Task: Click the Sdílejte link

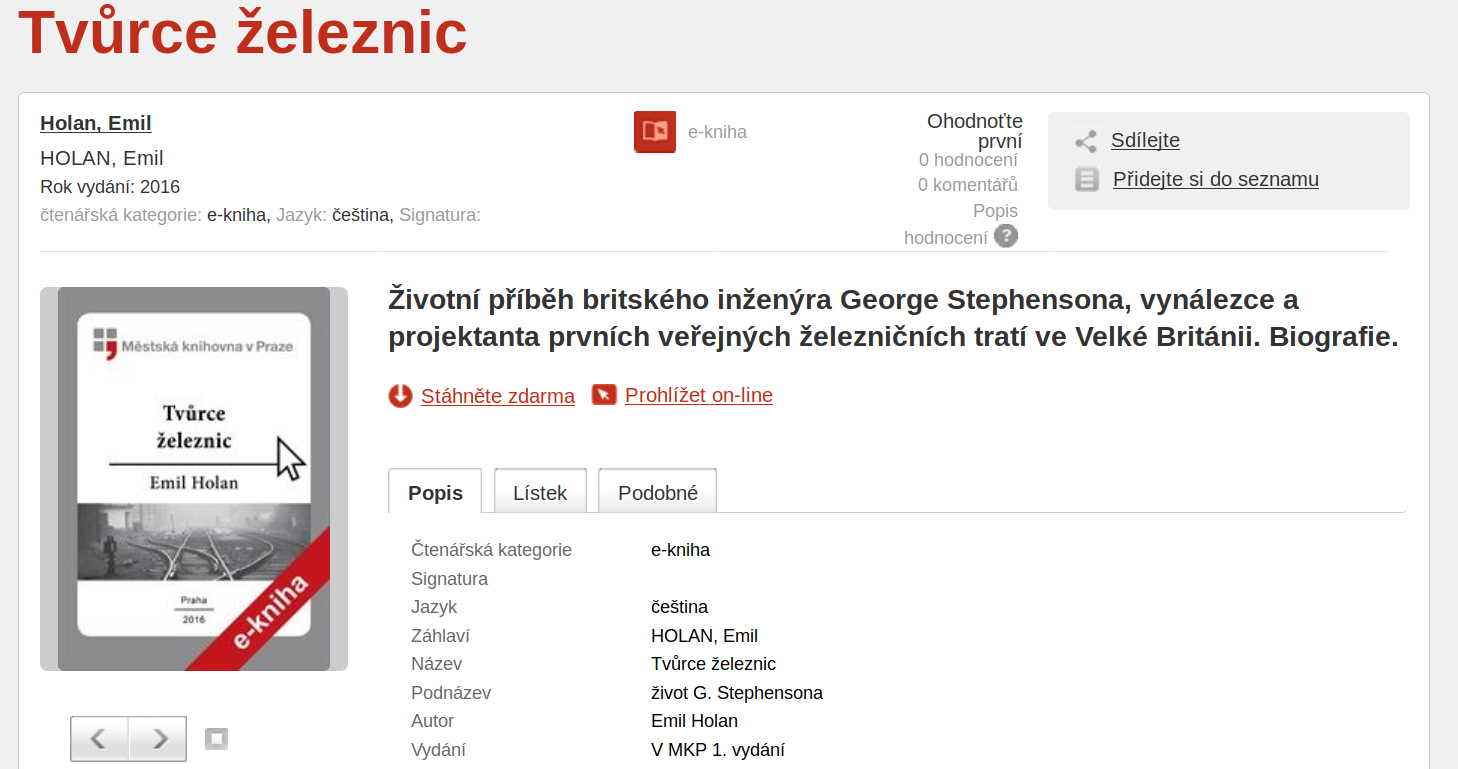Action: [x=1145, y=140]
